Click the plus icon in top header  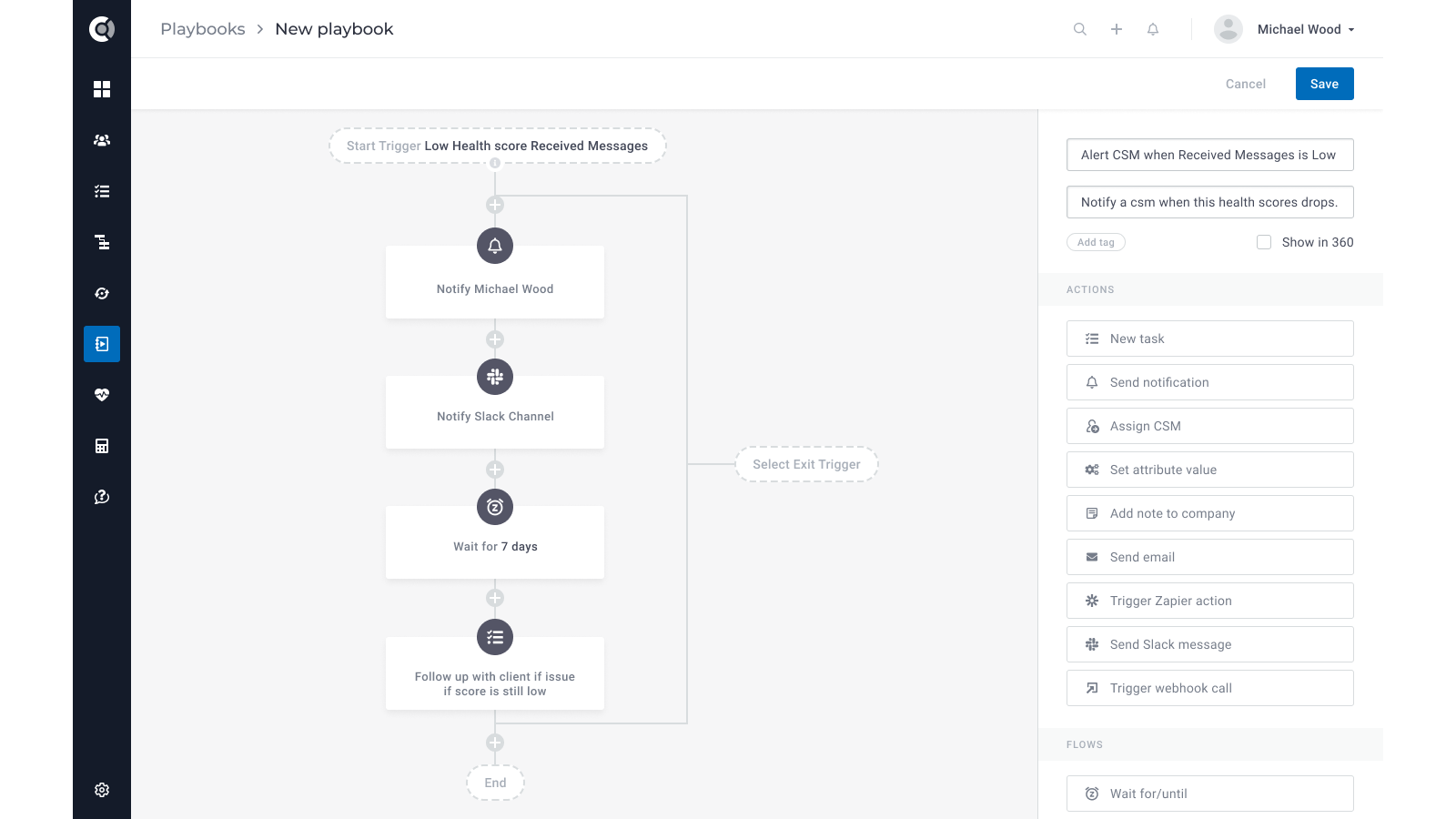point(1117,29)
